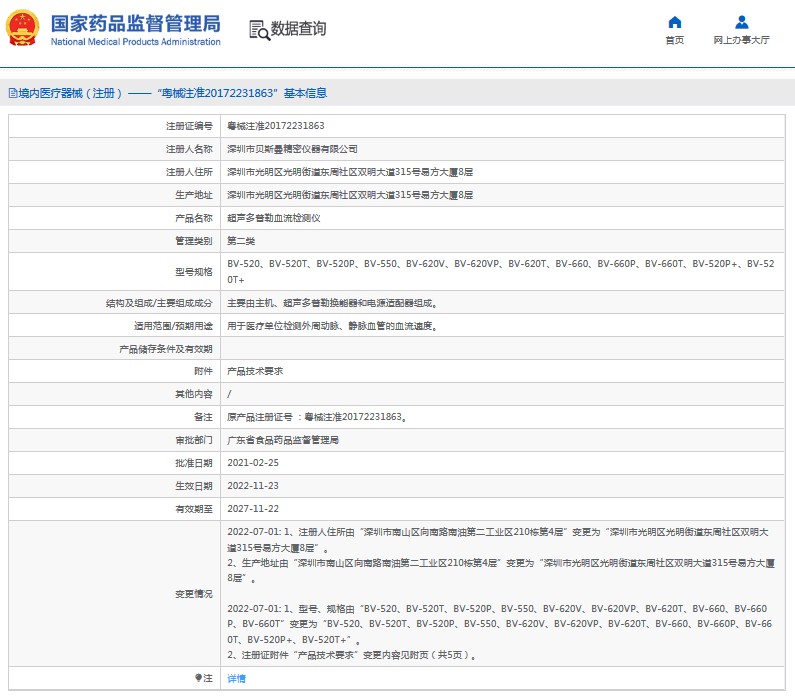Open the 详情 link
The image size is (795, 699).
(x=236, y=678)
